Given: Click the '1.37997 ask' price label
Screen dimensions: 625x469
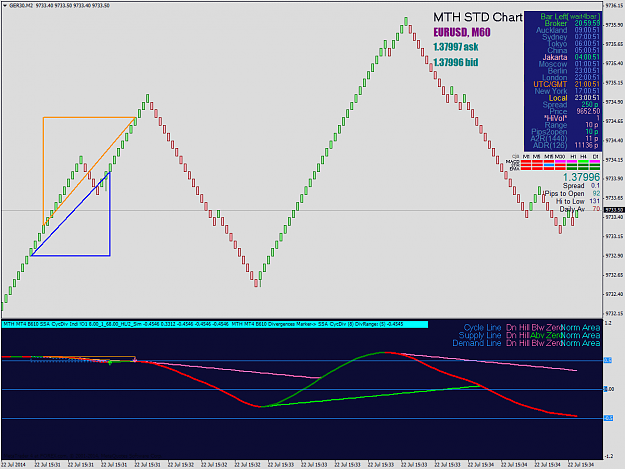Looking at the screenshot, I should [x=456, y=47].
